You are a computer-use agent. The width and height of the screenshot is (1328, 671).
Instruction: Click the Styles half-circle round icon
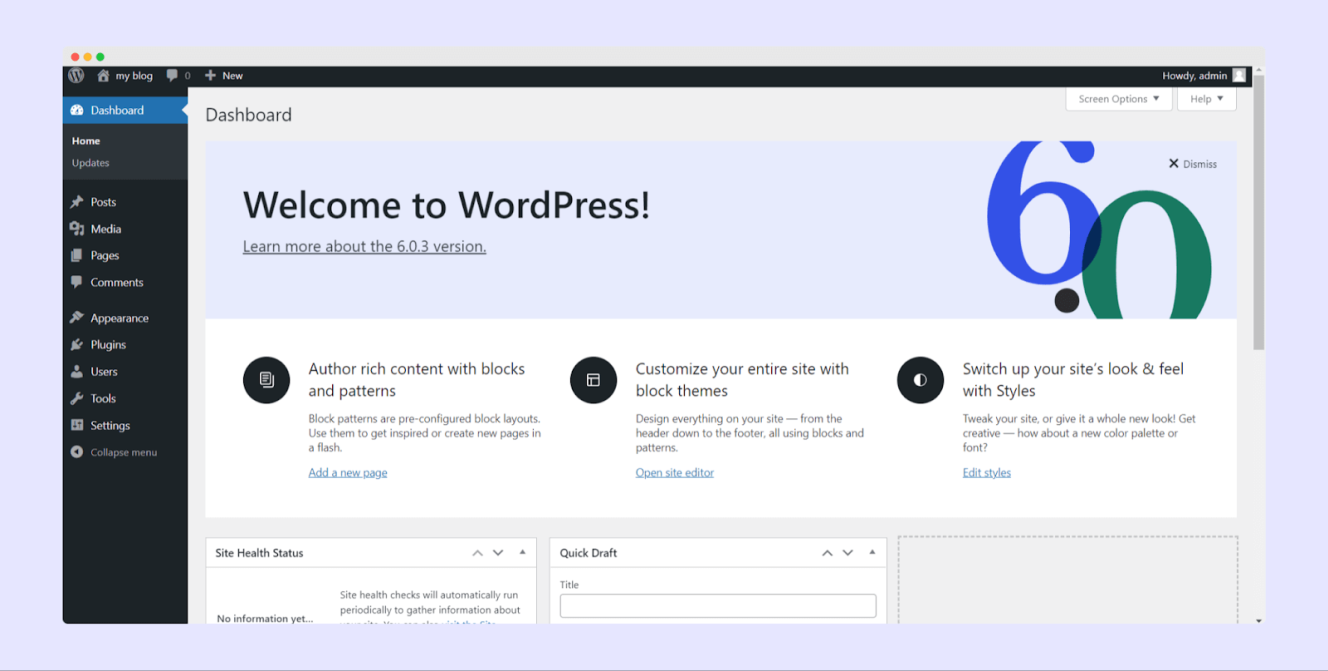pyautogui.click(x=920, y=380)
